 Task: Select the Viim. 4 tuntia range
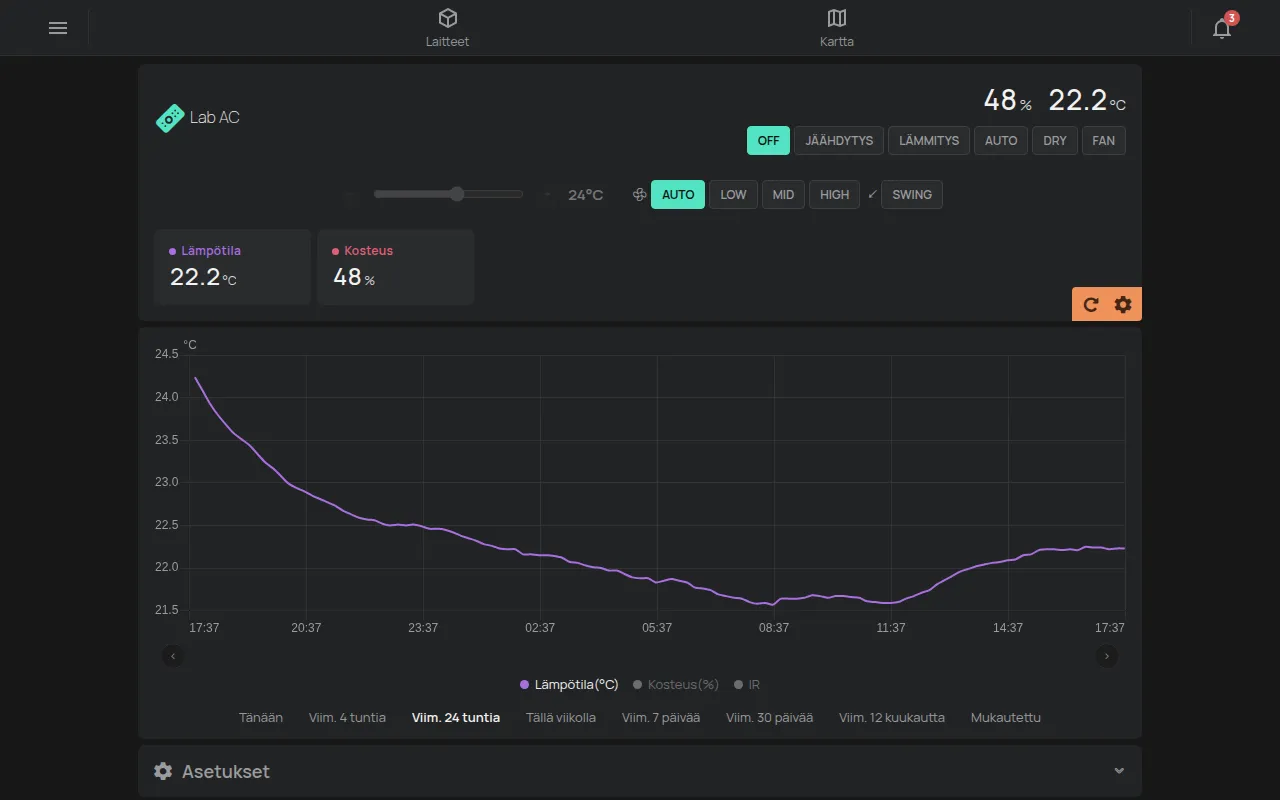point(347,718)
